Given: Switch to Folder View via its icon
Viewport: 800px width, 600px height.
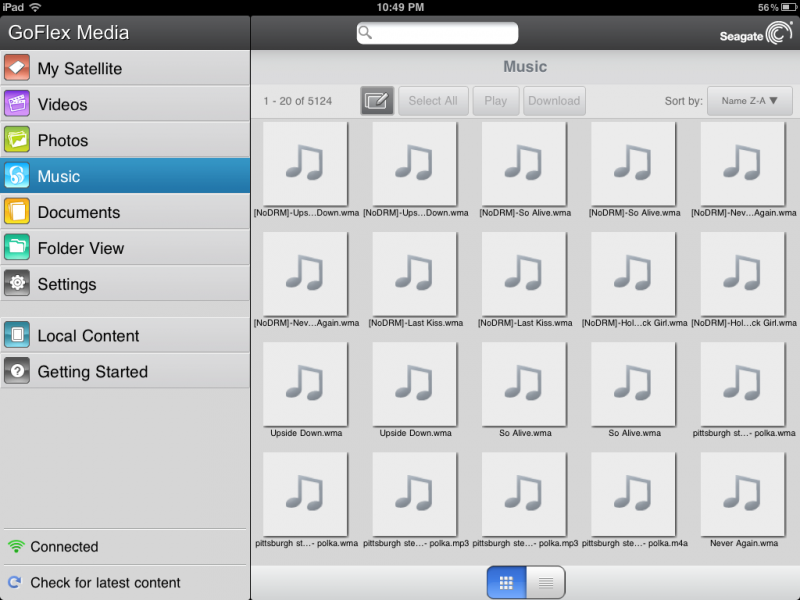Looking at the screenshot, I should pyautogui.click(x=17, y=248).
